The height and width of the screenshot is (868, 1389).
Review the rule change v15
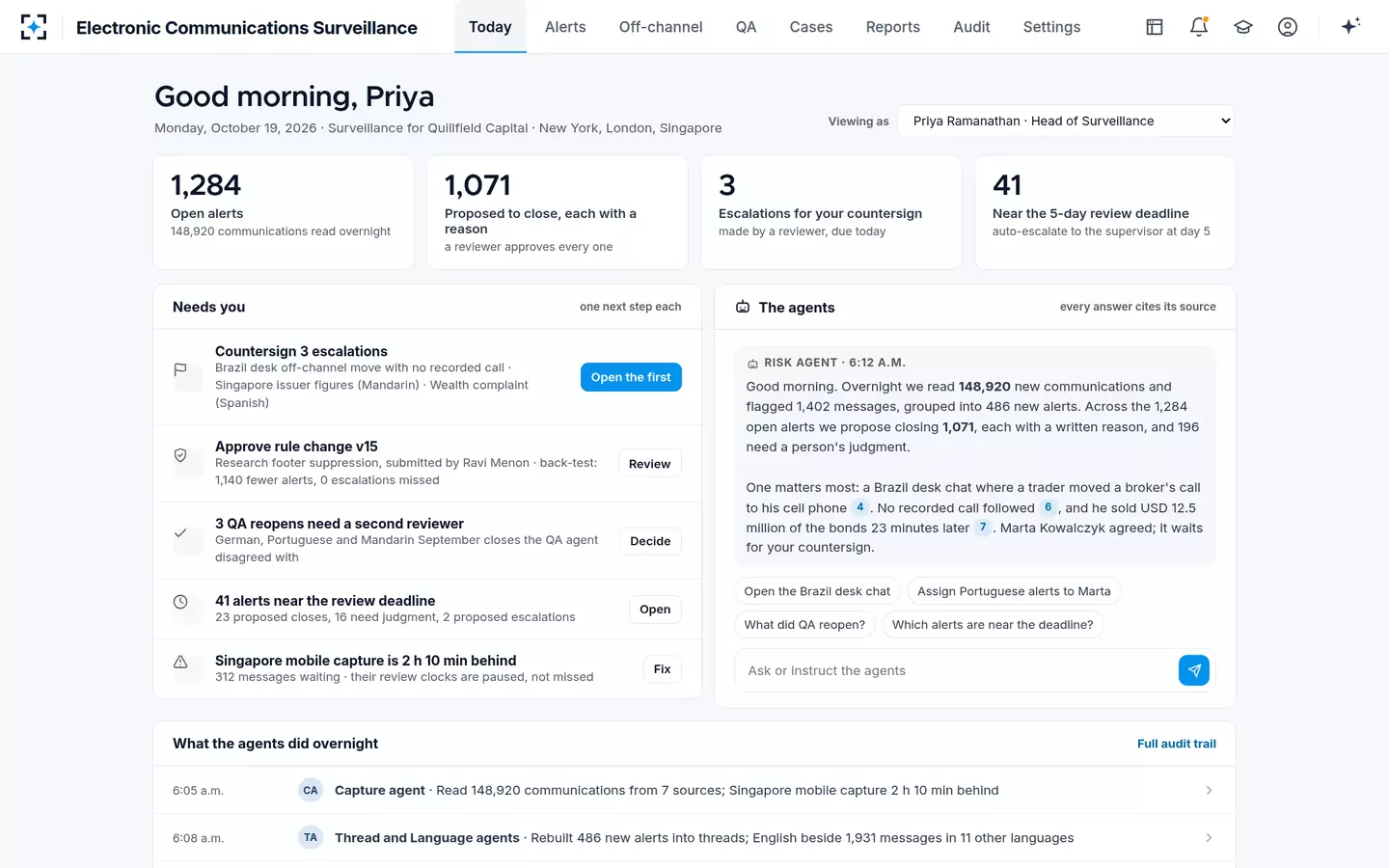click(x=649, y=464)
